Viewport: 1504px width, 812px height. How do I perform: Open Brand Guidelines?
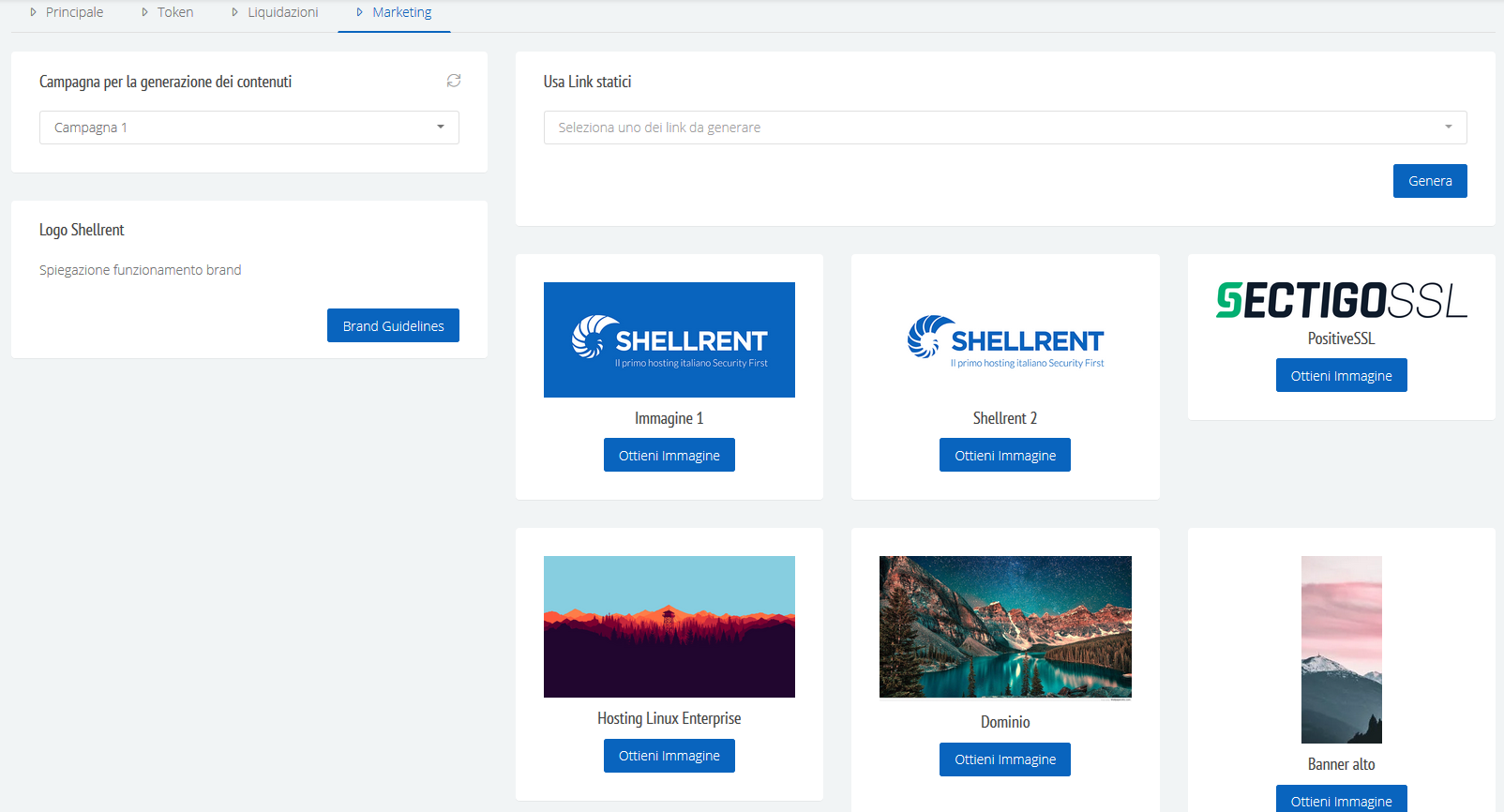(x=393, y=325)
